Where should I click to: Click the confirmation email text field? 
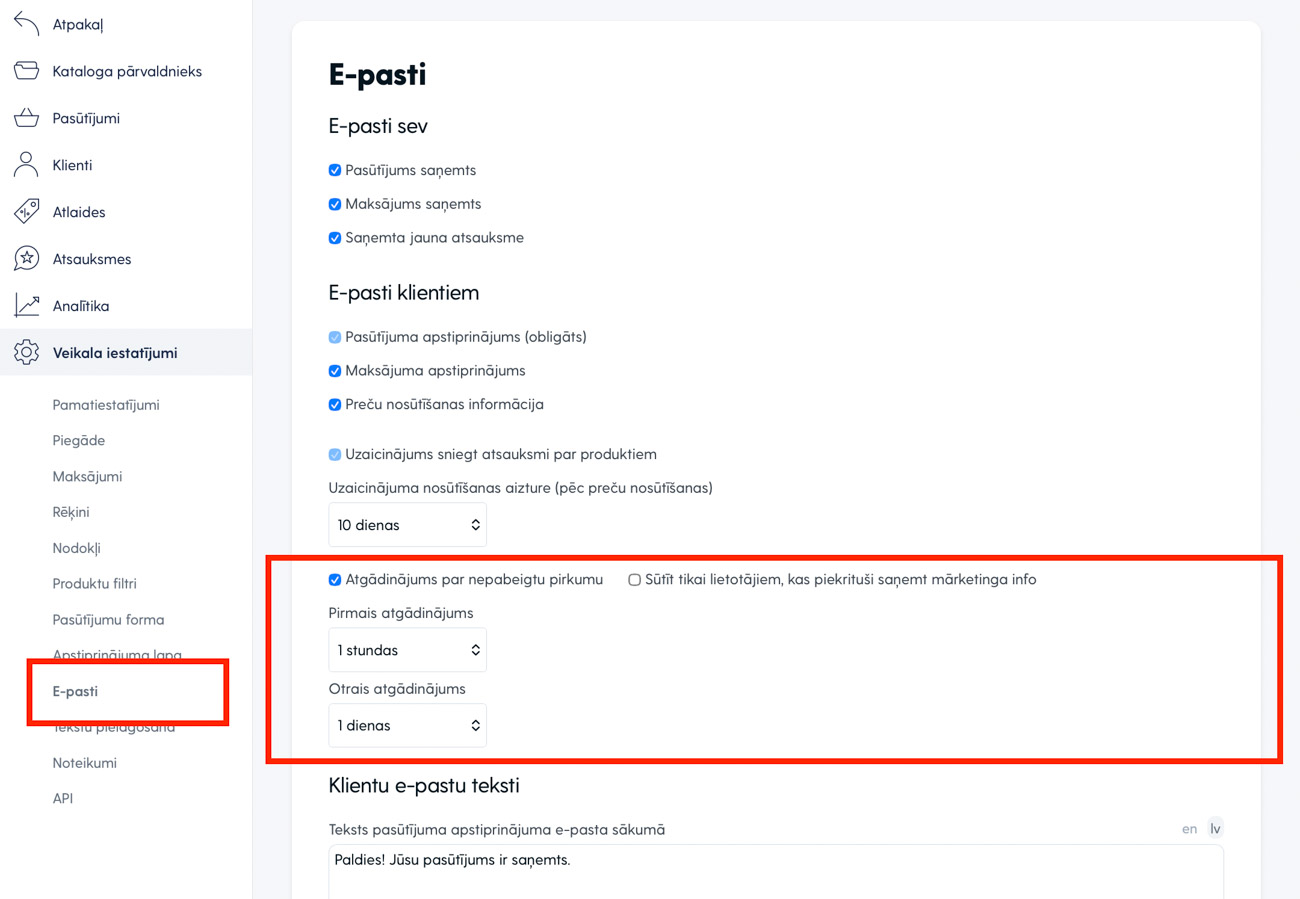[x=775, y=871]
